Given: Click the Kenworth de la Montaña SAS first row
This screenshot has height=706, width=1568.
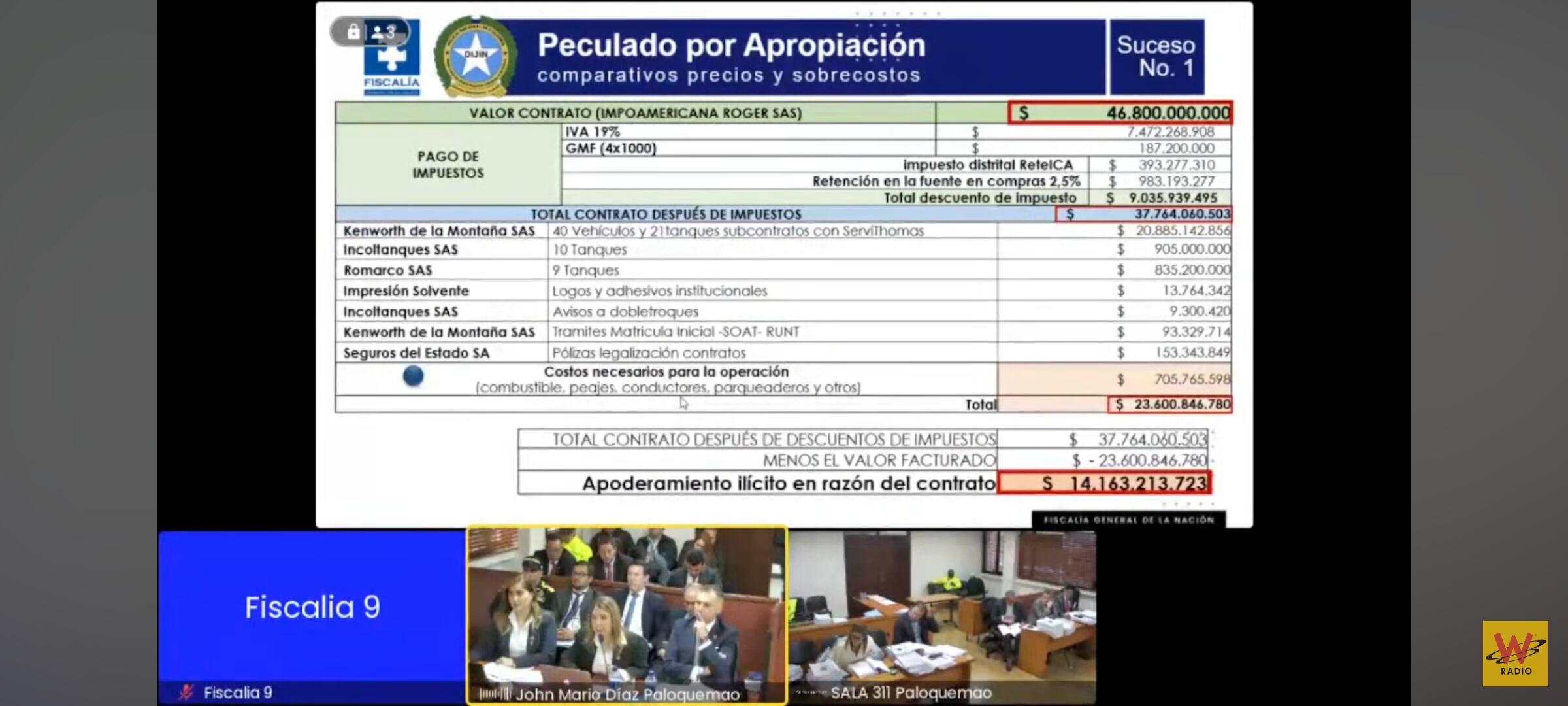Looking at the screenshot, I should click(439, 231).
